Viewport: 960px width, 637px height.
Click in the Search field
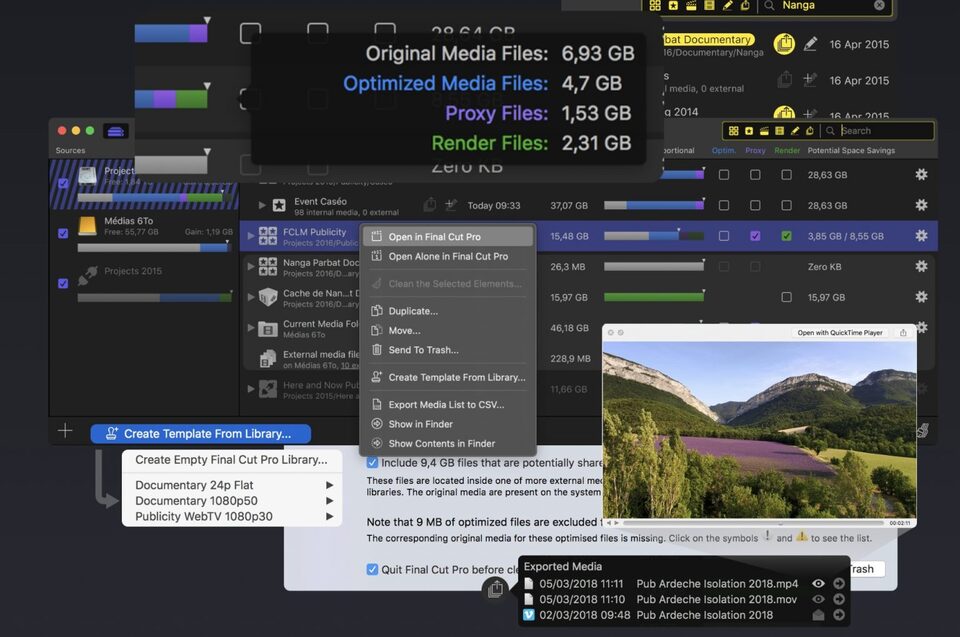[x=883, y=131]
